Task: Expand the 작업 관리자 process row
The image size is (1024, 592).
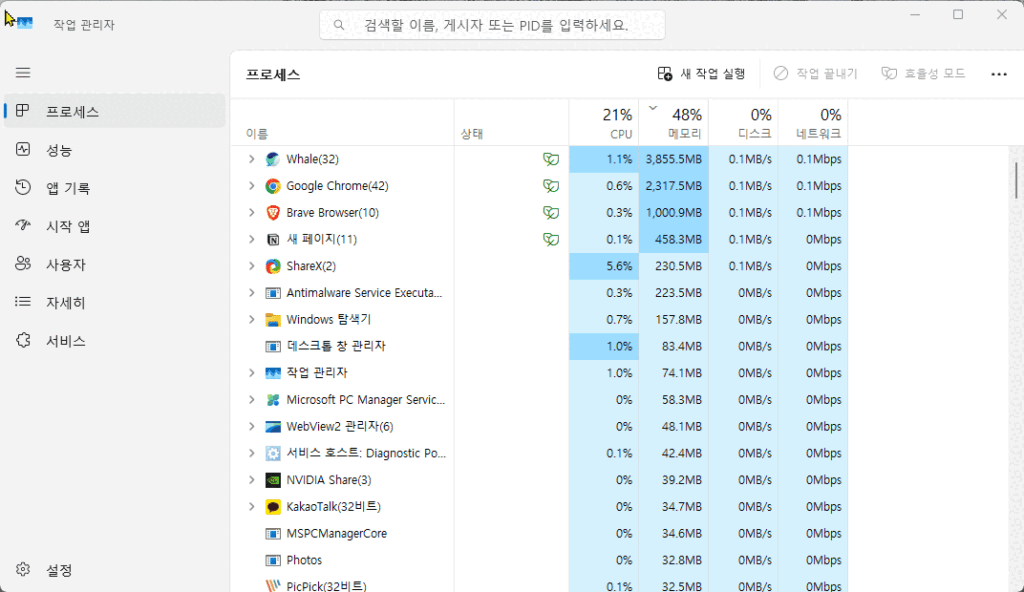Action: pos(251,372)
